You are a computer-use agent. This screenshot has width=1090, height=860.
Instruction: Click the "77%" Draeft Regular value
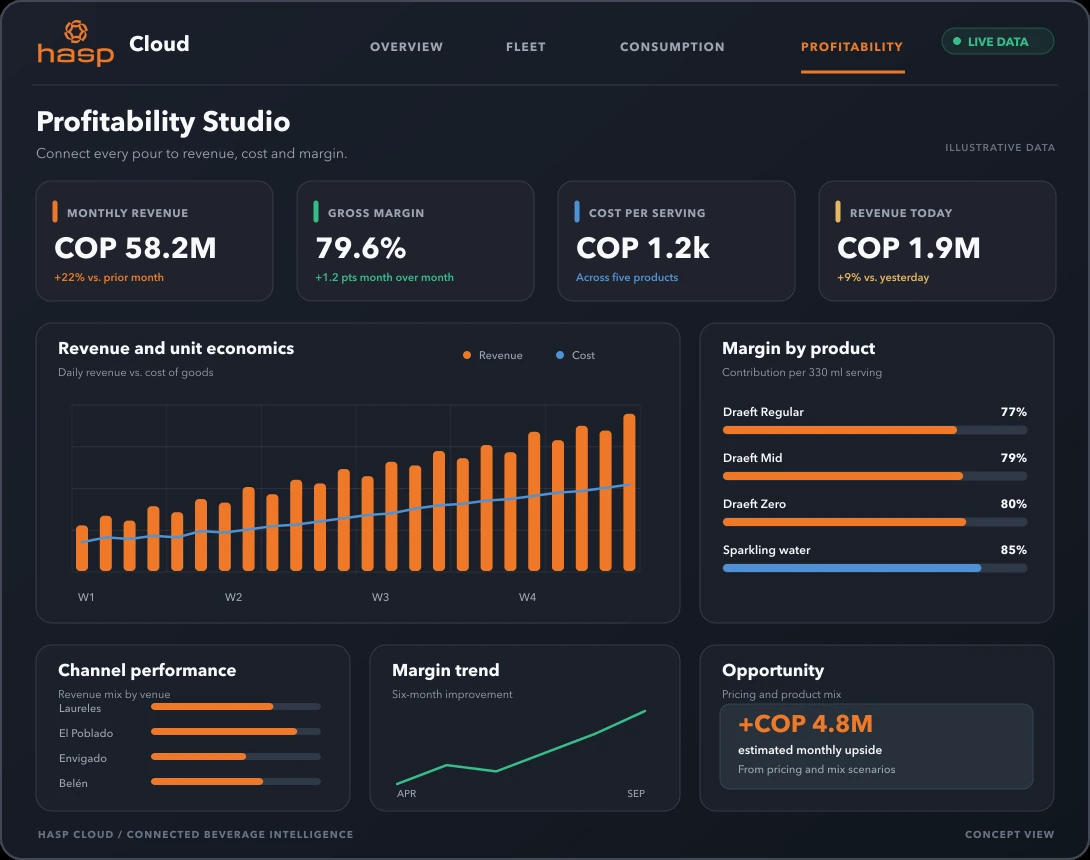tap(1014, 412)
